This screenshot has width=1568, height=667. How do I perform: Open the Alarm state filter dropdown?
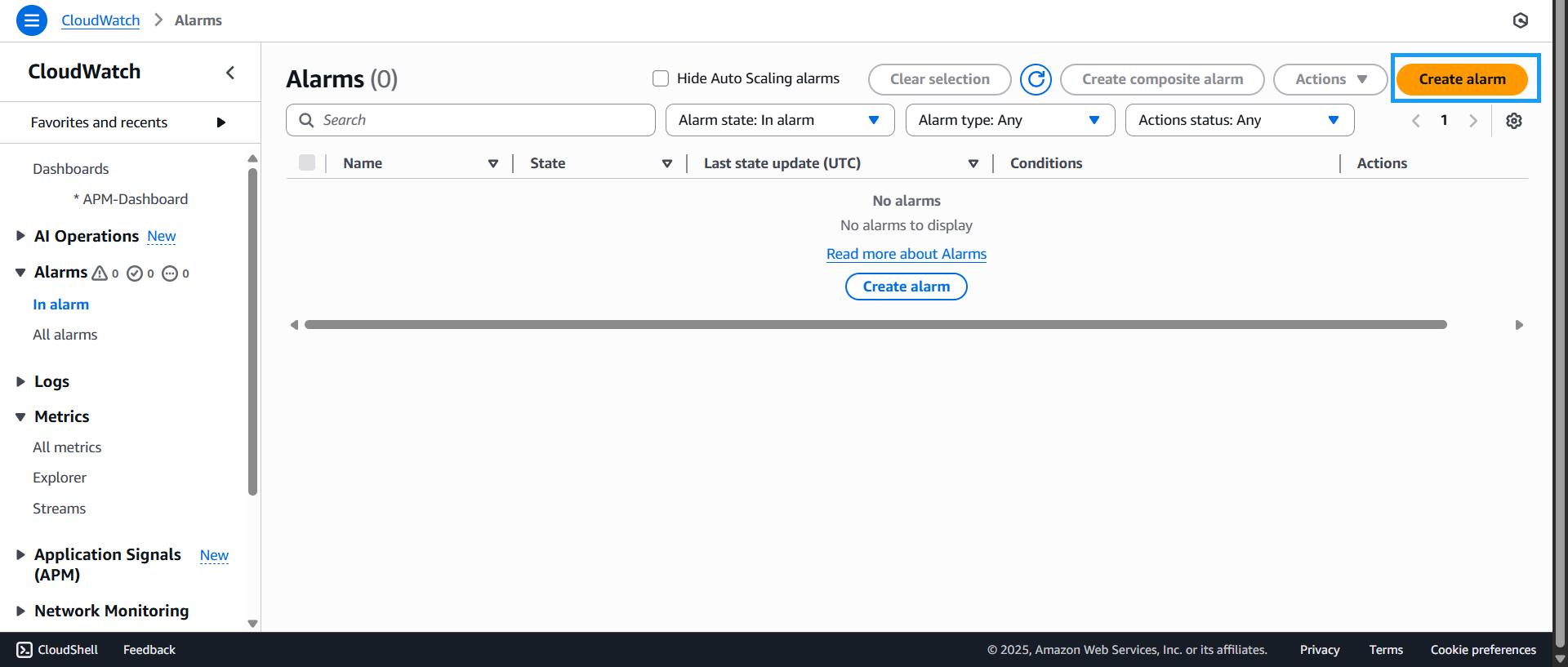pyautogui.click(x=779, y=120)
